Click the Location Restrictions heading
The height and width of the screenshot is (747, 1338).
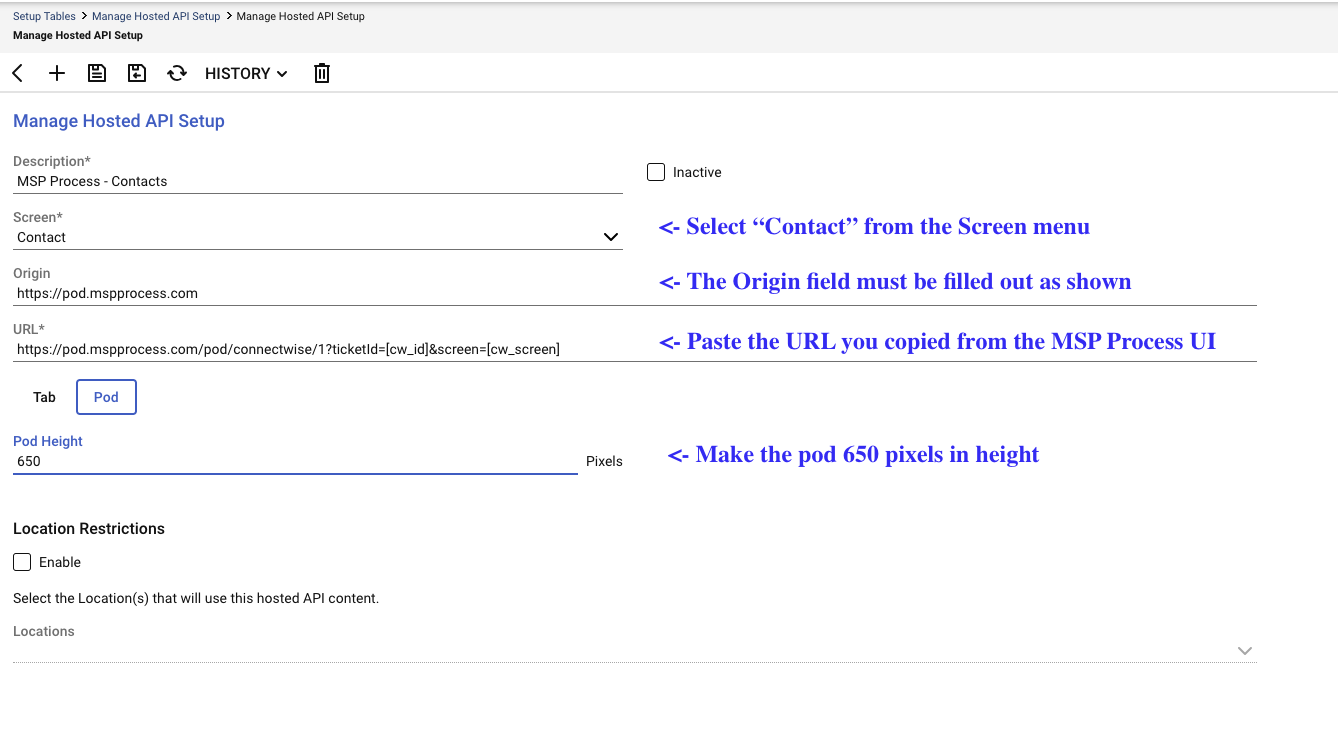89,528
